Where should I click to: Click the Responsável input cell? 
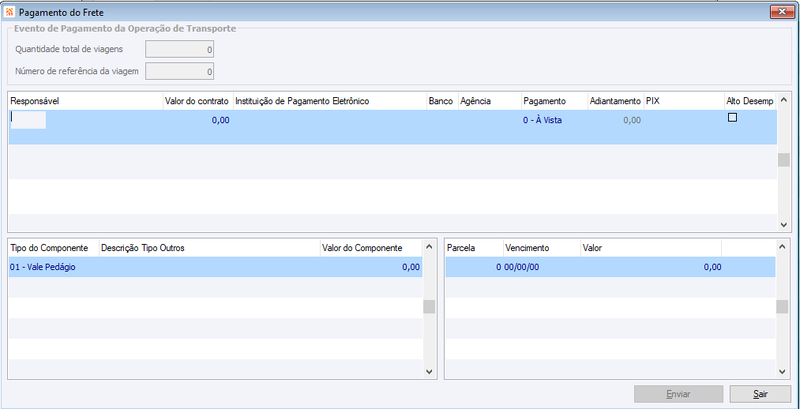[x=29, y=120]
